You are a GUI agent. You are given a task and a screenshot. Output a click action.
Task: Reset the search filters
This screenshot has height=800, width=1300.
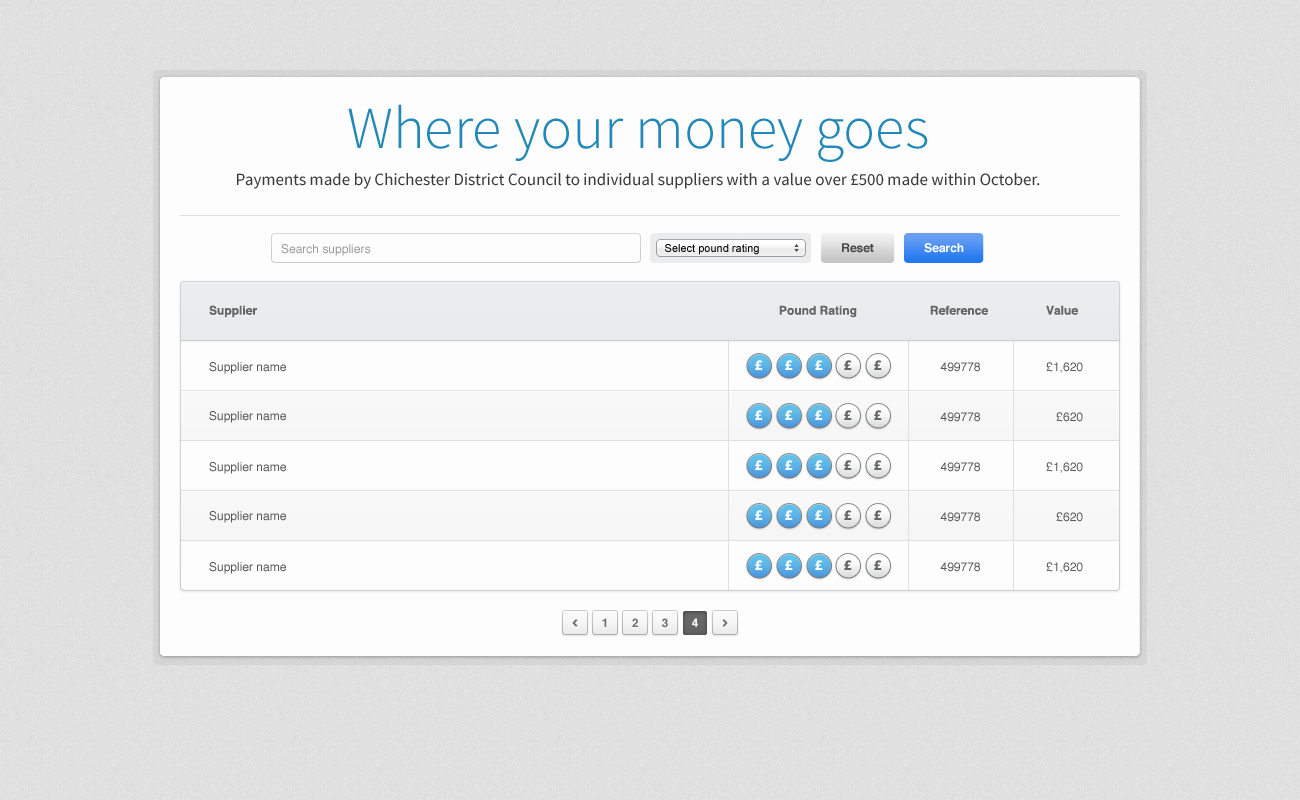[x=857, y=248]
